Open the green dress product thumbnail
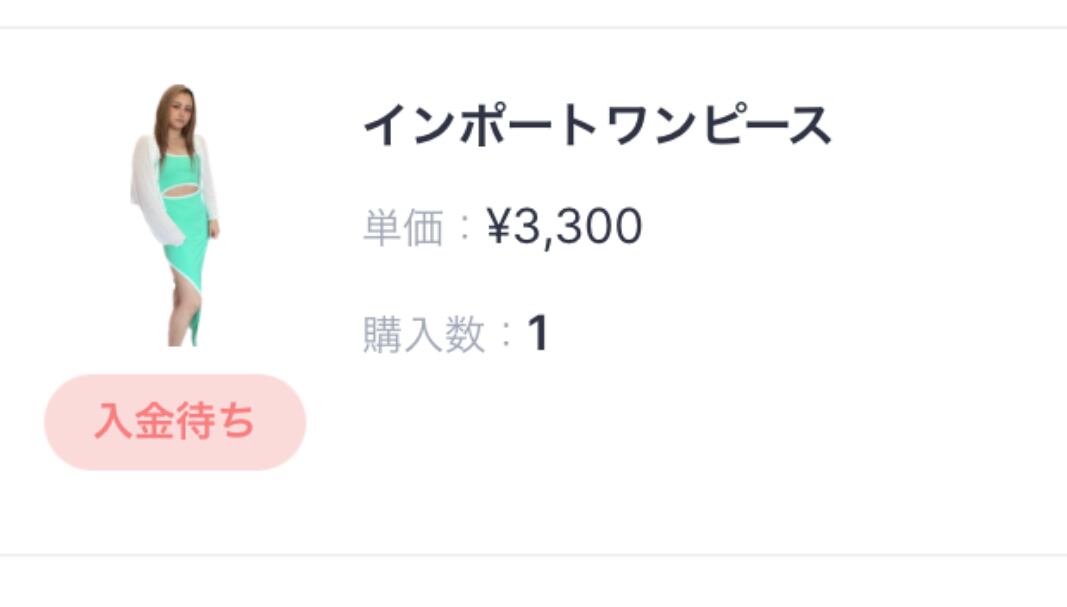 click(x=175, y=215)
